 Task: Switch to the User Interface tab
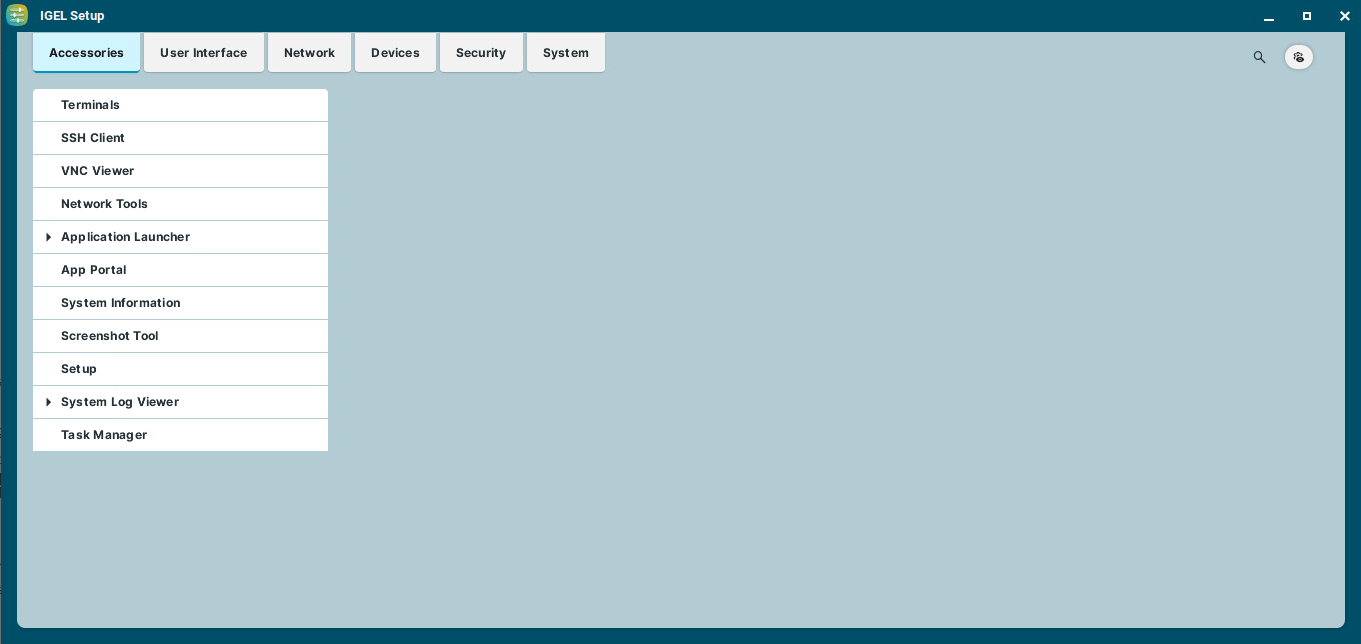[203, 53]
